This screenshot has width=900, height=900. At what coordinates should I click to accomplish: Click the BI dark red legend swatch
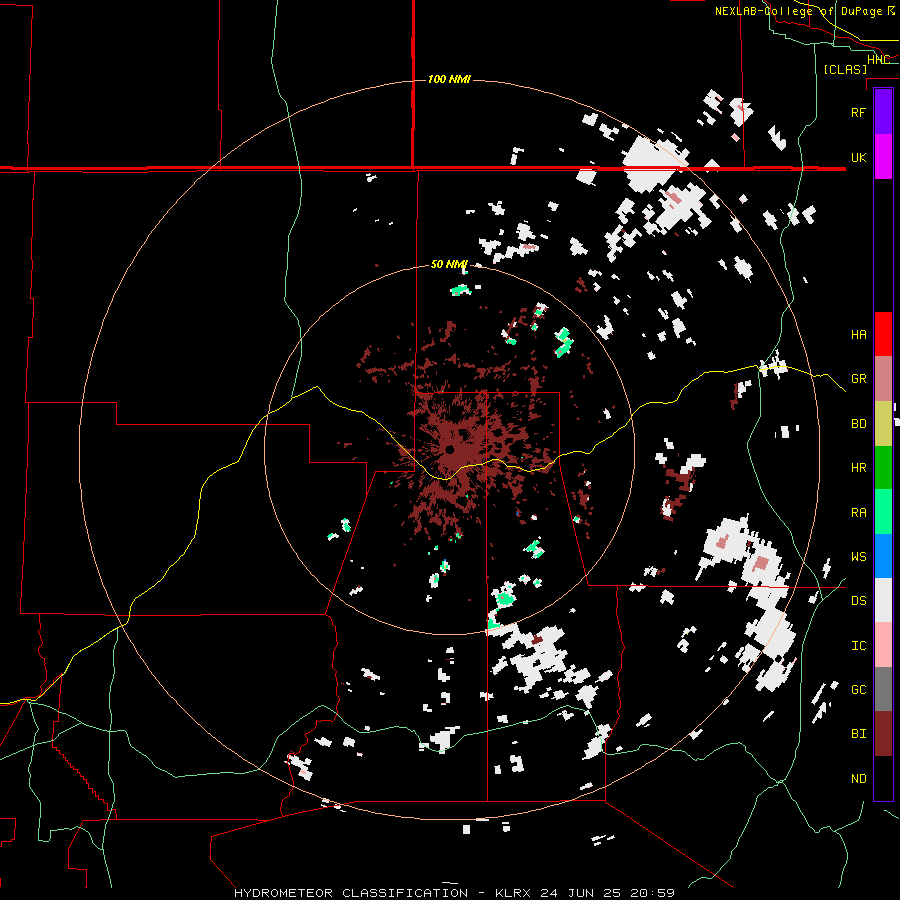coord(883,734)
